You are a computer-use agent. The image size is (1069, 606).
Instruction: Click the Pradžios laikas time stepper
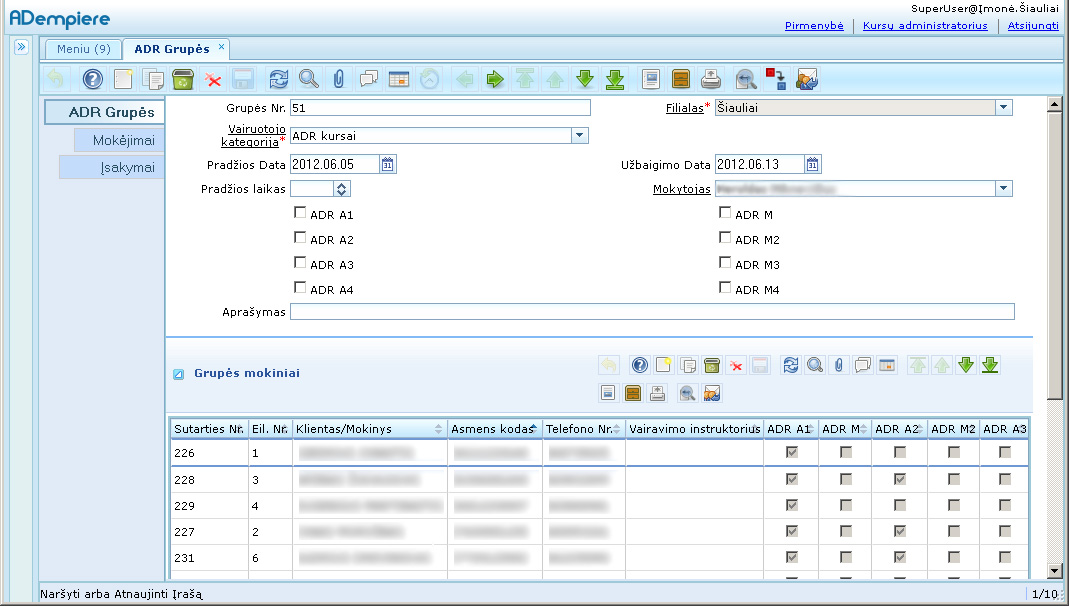click(x=342, y=189)
